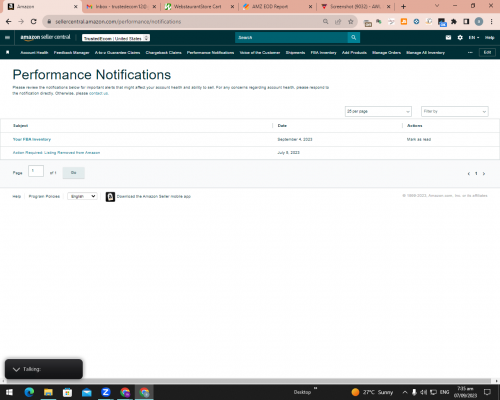Click the page number input box
Viewport: 500px width, 400px height.
point(36,171)
